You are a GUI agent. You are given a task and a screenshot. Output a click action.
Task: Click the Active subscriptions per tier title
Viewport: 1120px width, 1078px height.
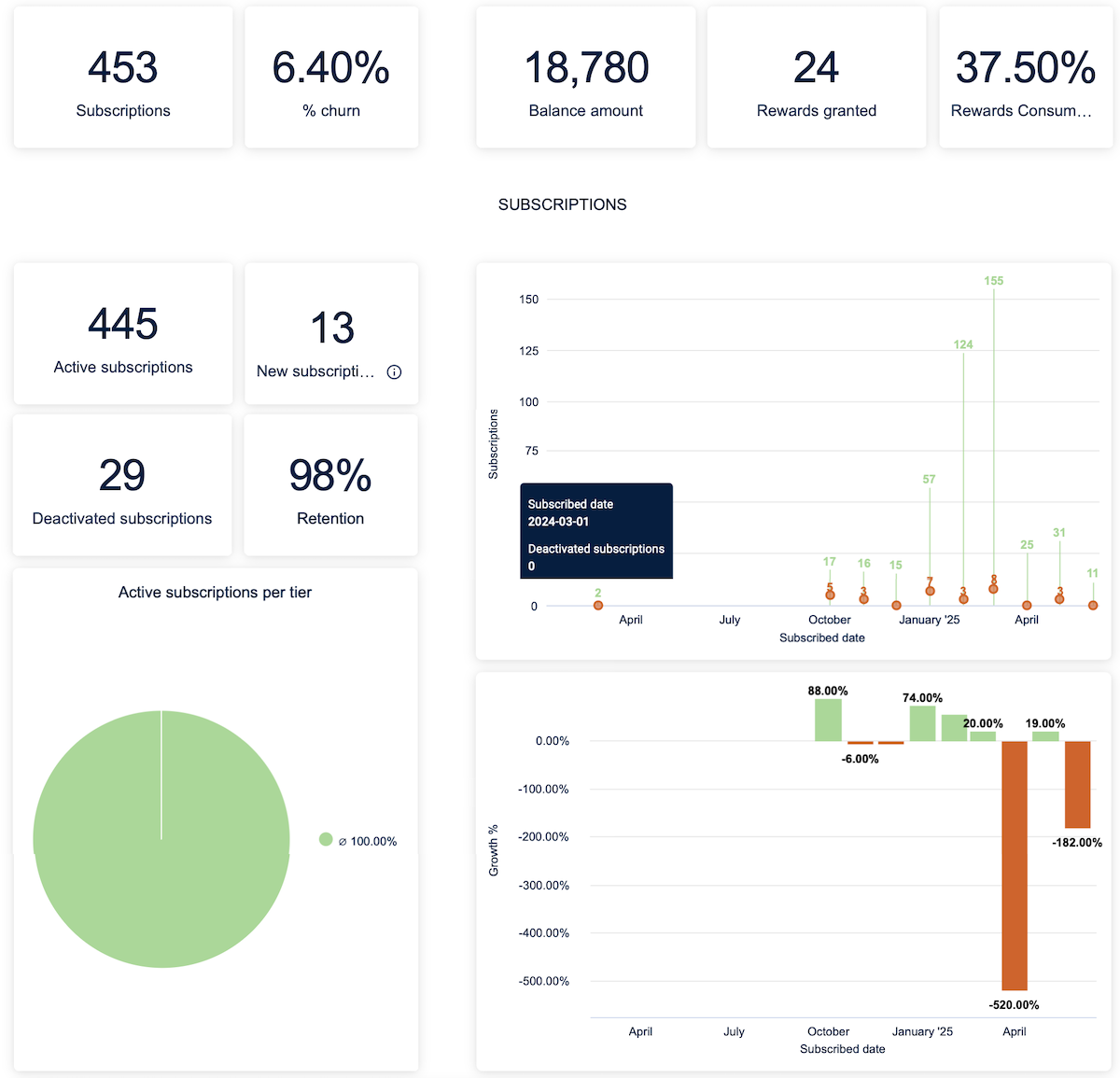[215, 593]
